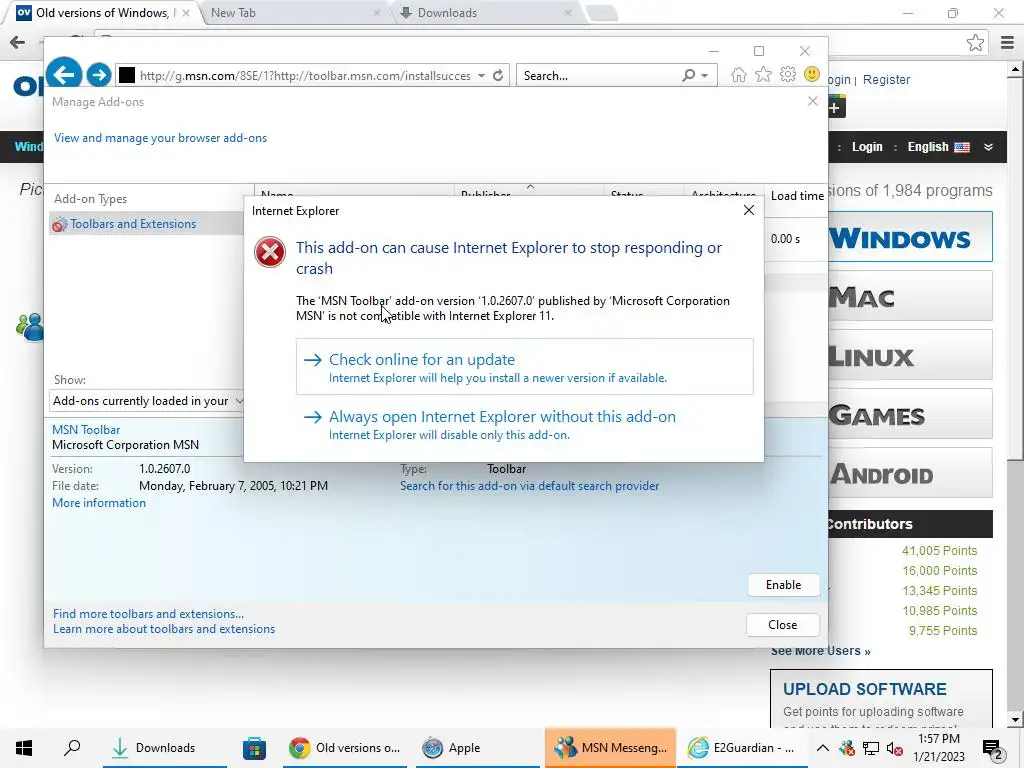Image resolution: width=1024 pixels, height=768 pixels.
Task: Click See More Users link
Action: coord(821,651)
